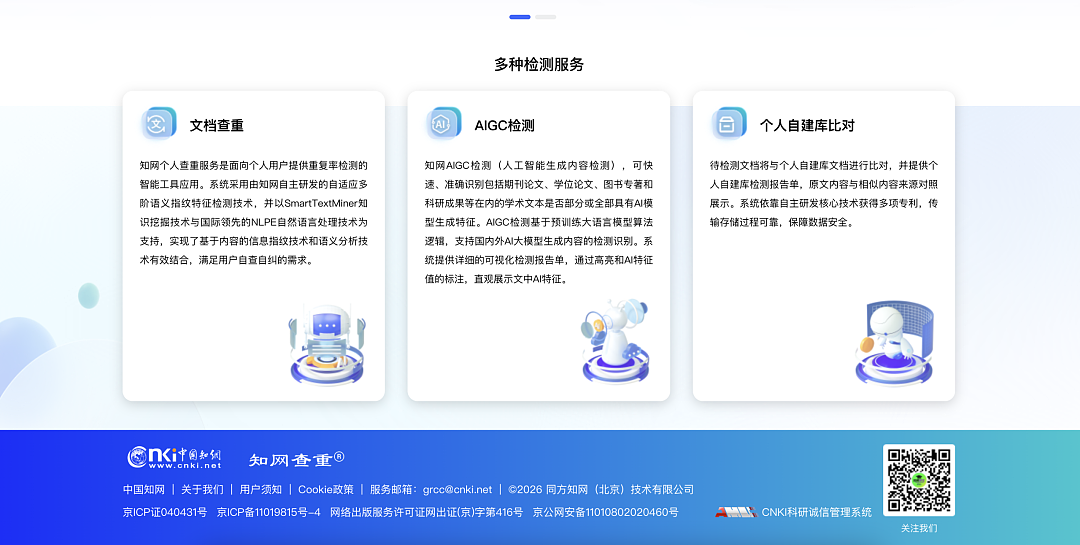The image size is (1080, 545).
Task: Open the 个人自建库比对 card title
Action: point(807,125)
